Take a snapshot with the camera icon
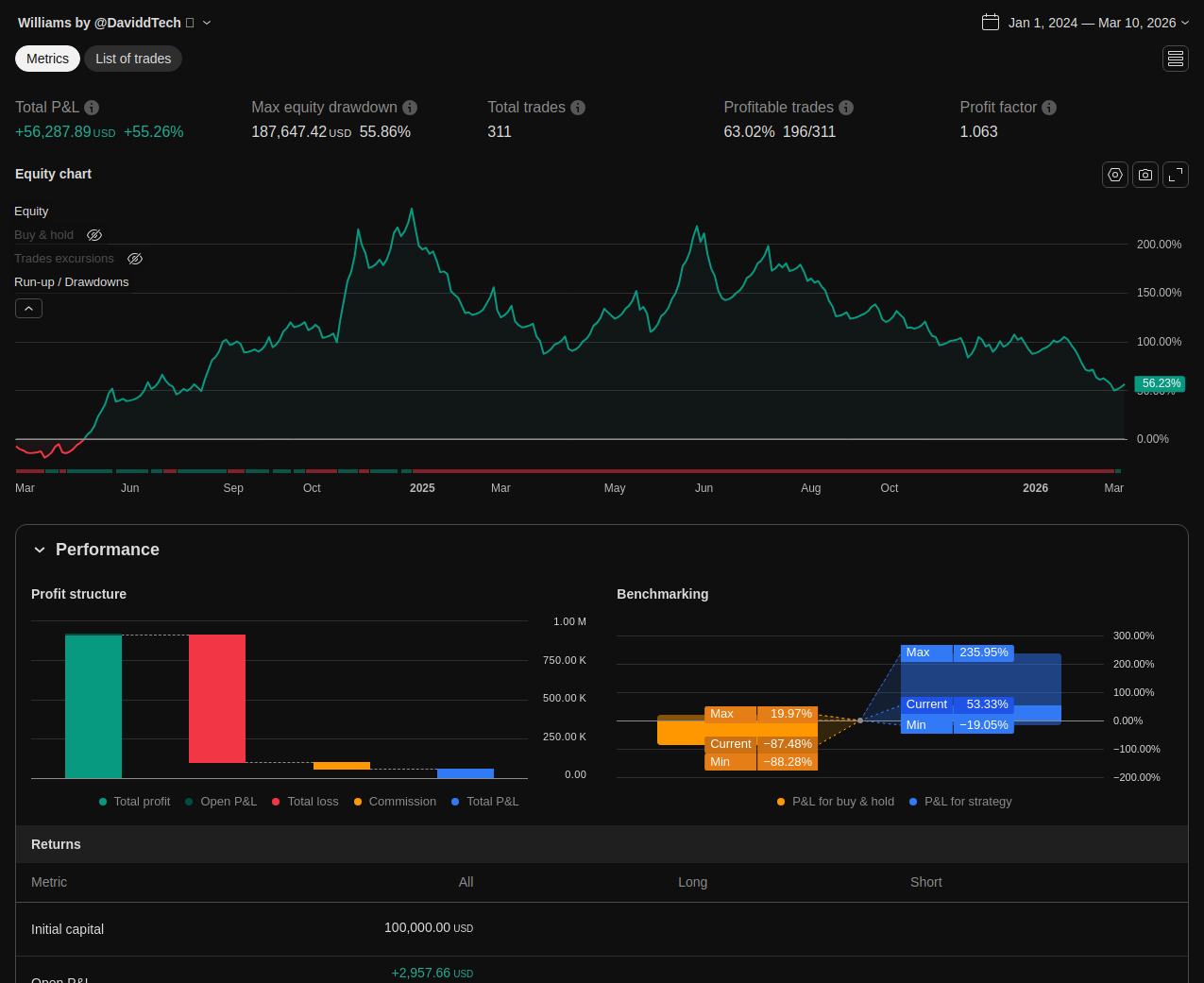Image resolution: width=1204 pixels, height=983 pixels. pyautogui.click(x=1145, y=175)
